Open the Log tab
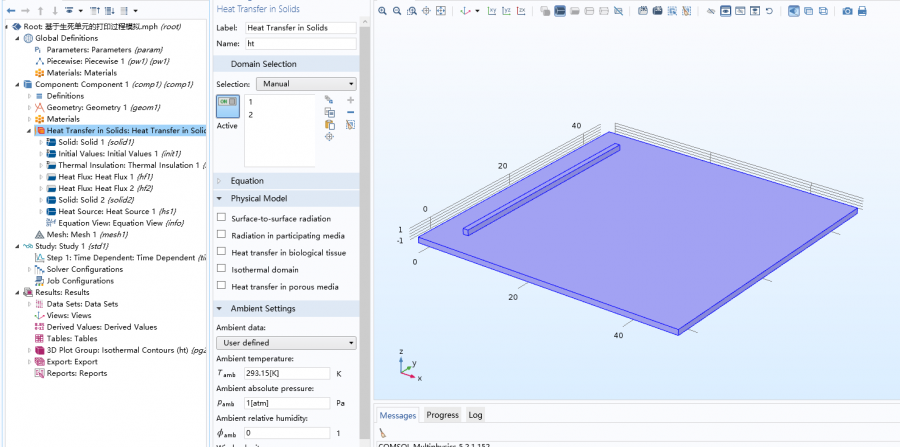900x447 pixels. (475, 415)
